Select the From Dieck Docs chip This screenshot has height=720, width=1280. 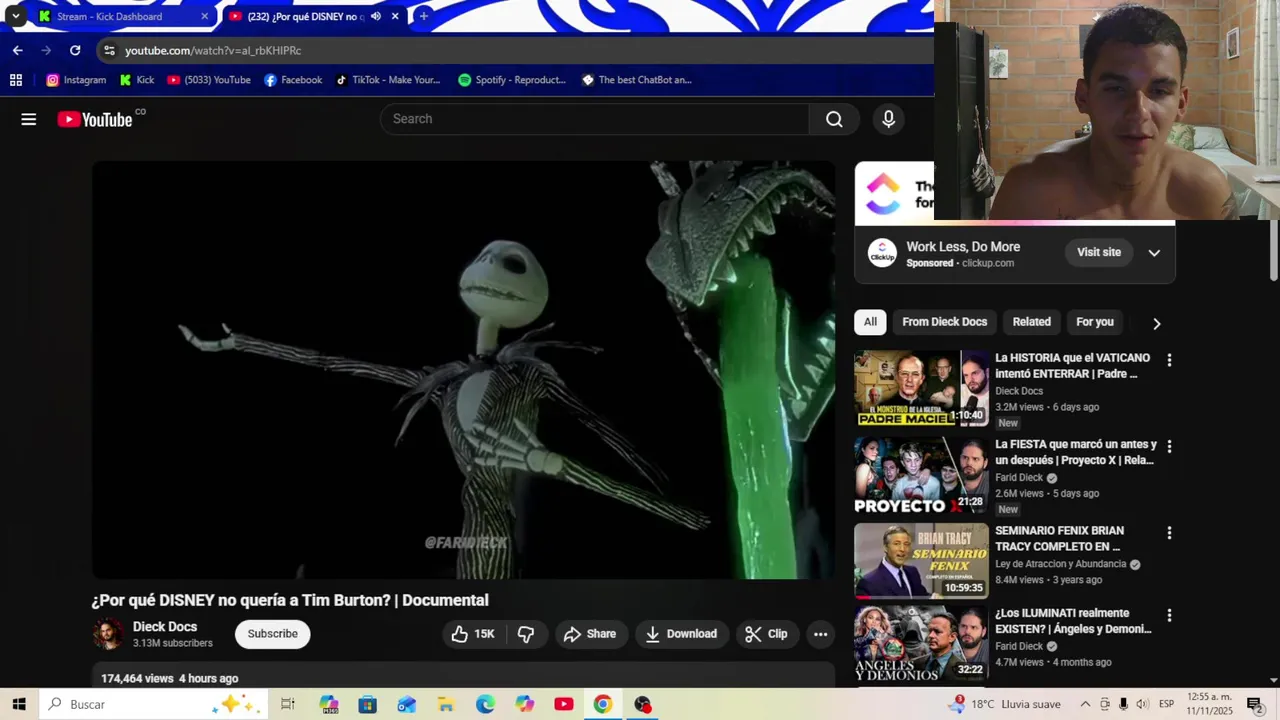(x=944, y=322)
